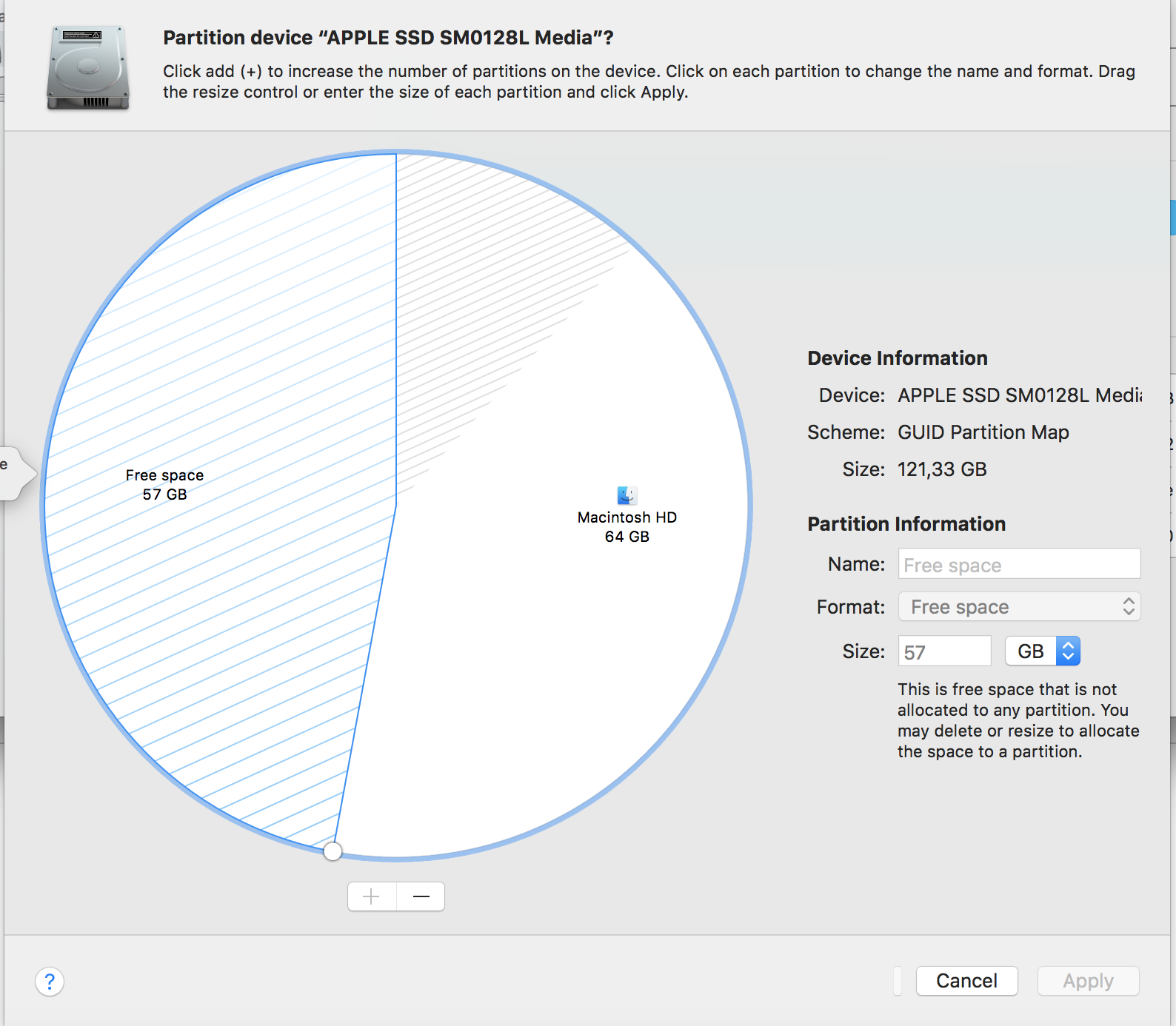Viewport: 1176px width, 1026px height.
Task: Click the partition Size field showing 57
Action: [944, 651]
